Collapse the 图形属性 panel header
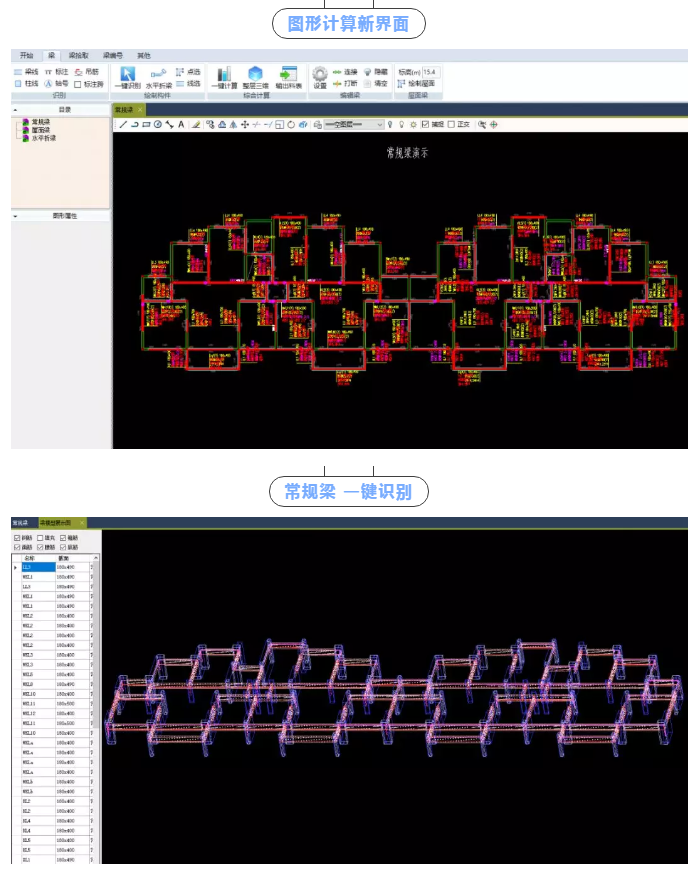Image resolution: width=700 pixels, height=872 pixels. tap(15, 215)
